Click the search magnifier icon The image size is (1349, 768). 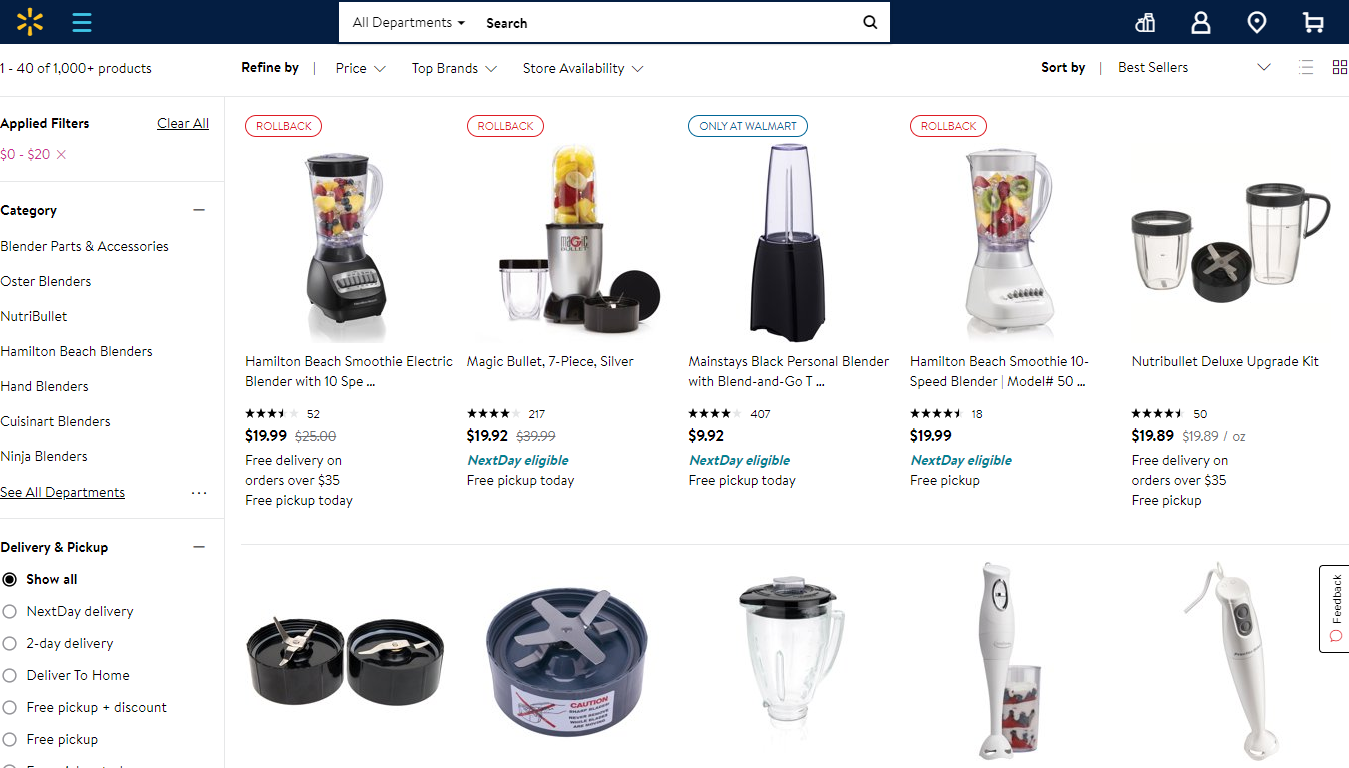coord(870,22)
